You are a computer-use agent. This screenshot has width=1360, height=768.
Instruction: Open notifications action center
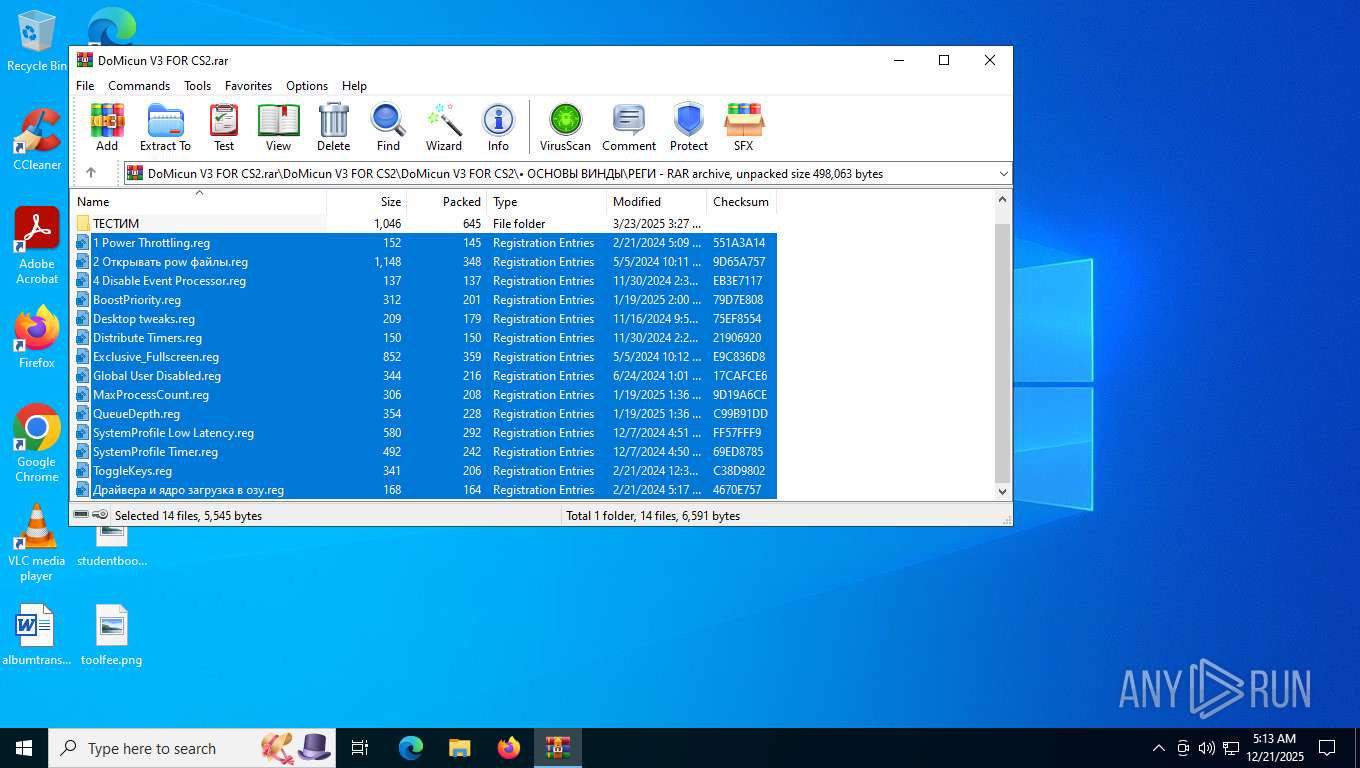click(1327, 748)
